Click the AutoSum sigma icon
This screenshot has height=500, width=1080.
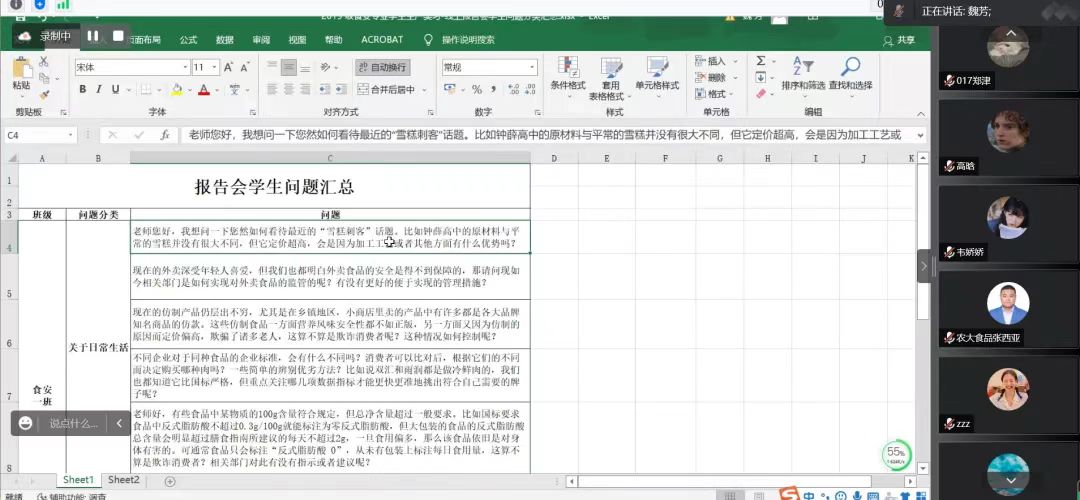click(760, 61)
